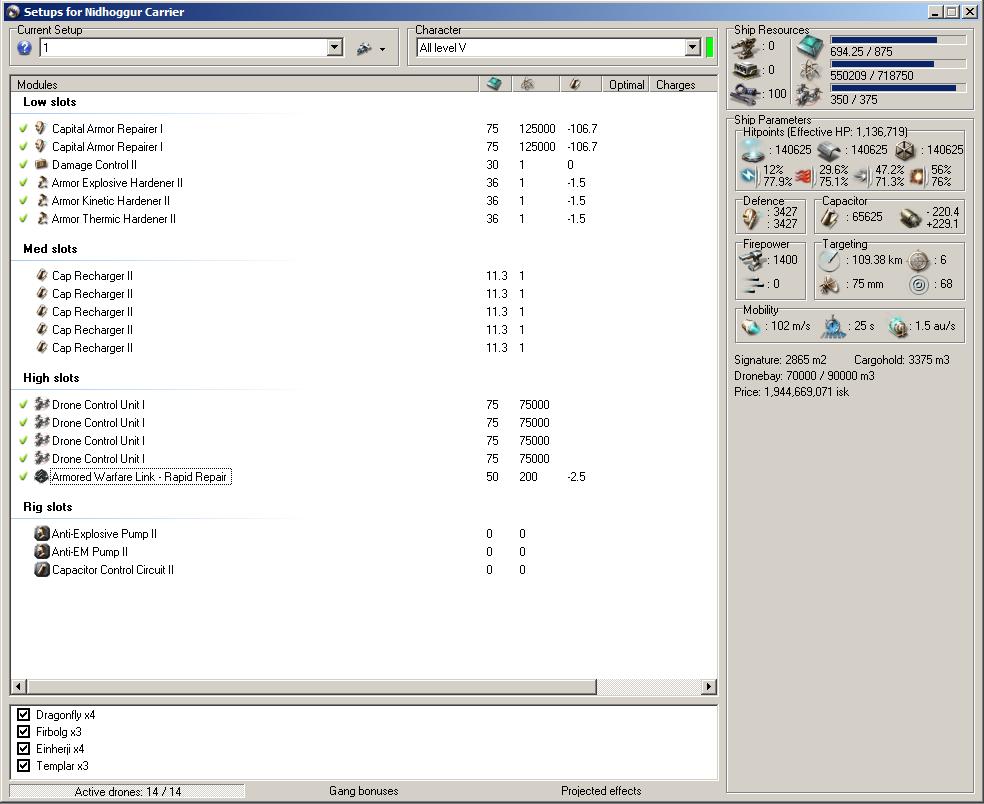Click the Signature 2865 m2 text
Screen dimensions: 984x804
click(x=780, y=360)
